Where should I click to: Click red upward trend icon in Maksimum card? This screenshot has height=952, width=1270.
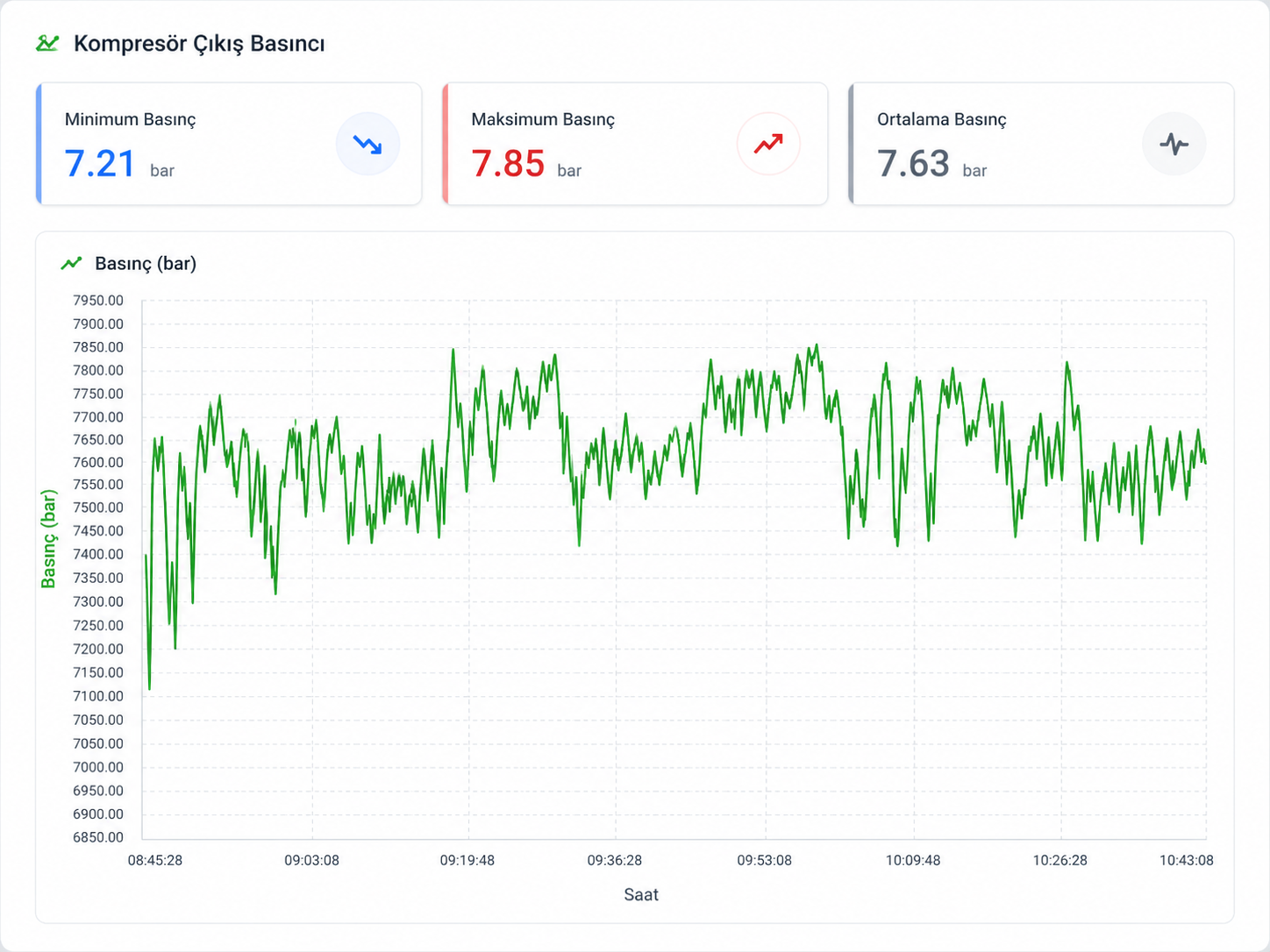click(x=768, y=144)
